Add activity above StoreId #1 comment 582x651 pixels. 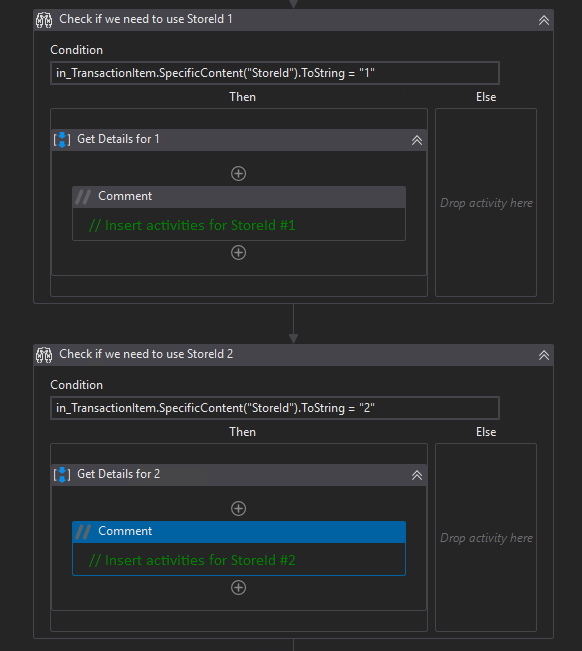tap(238, 174)
